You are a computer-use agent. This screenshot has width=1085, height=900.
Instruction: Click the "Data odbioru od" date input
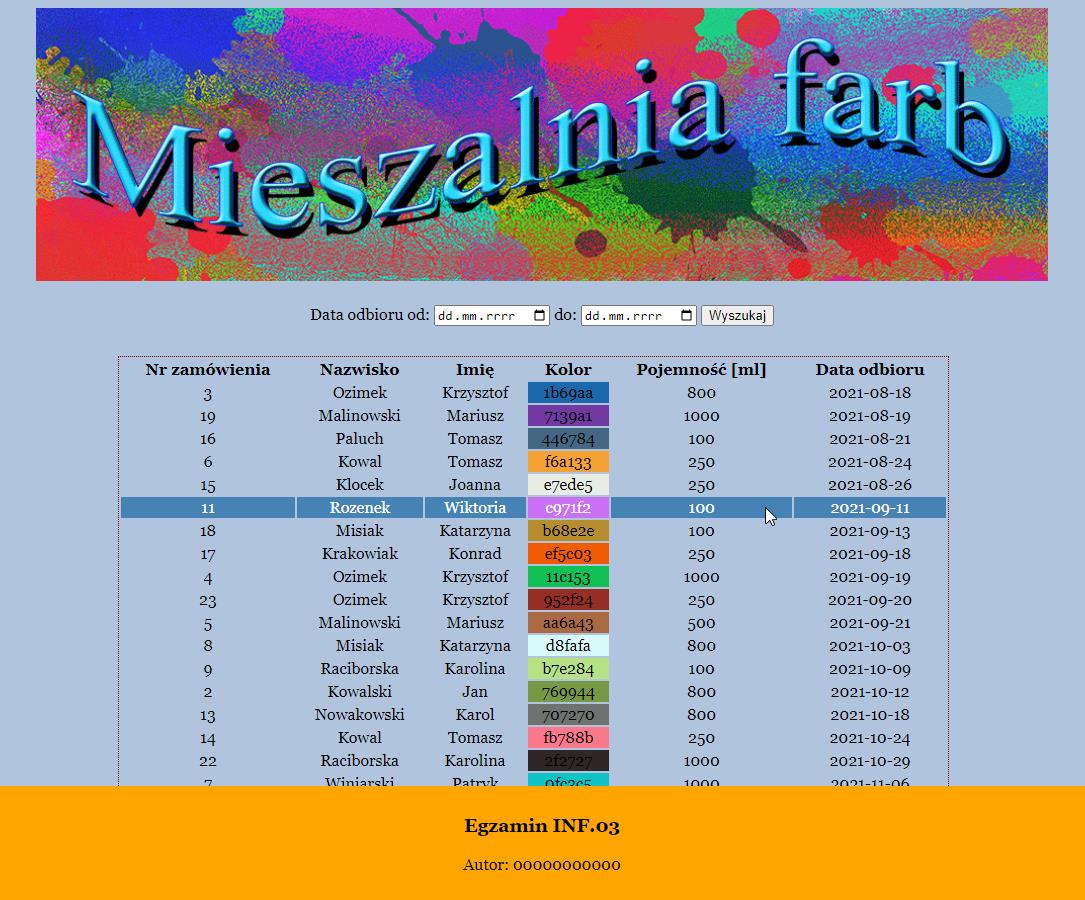pyautogui.click(x=480, y=314)
